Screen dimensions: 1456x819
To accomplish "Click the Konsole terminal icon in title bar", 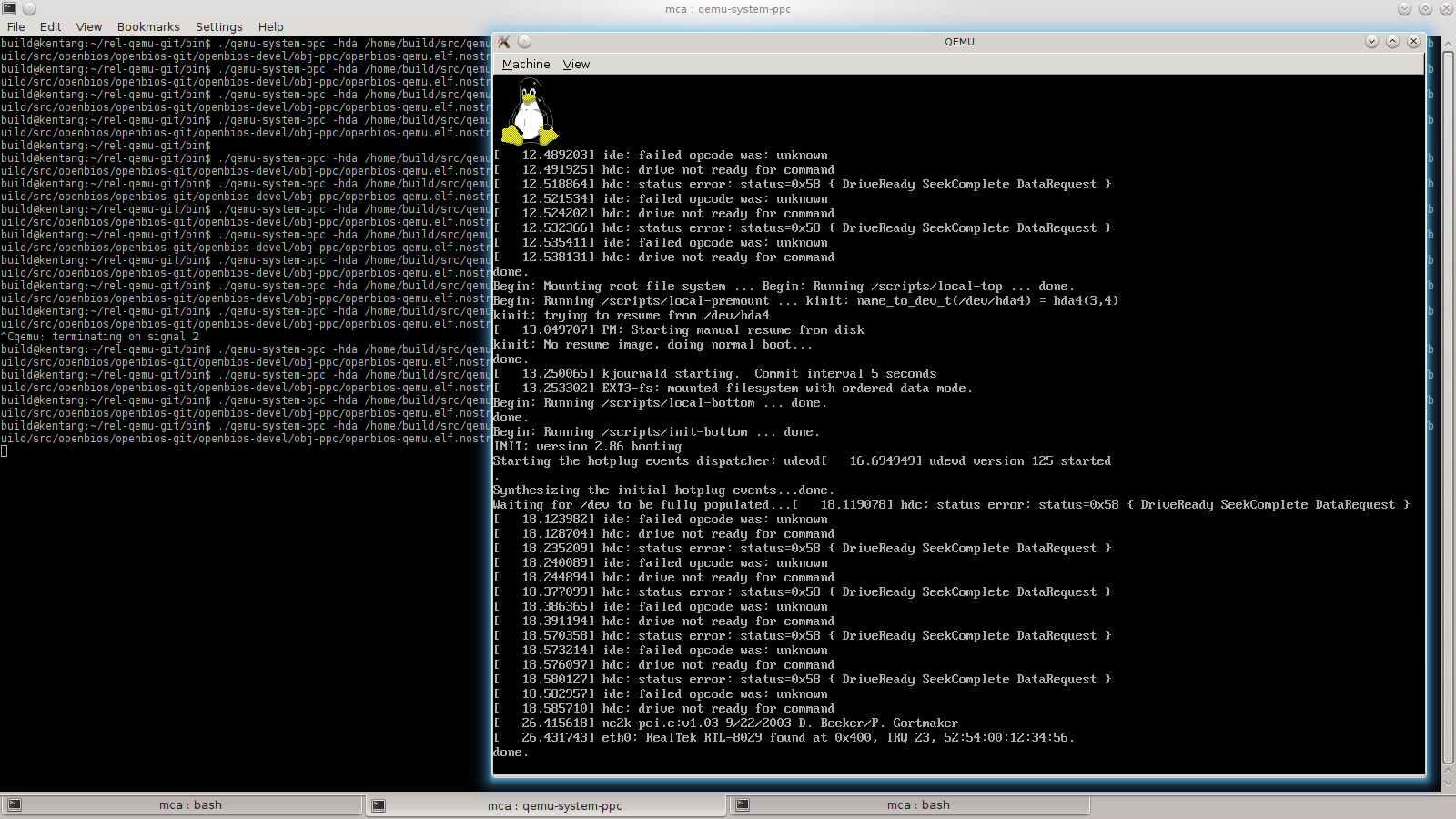I will pos(9,8).
